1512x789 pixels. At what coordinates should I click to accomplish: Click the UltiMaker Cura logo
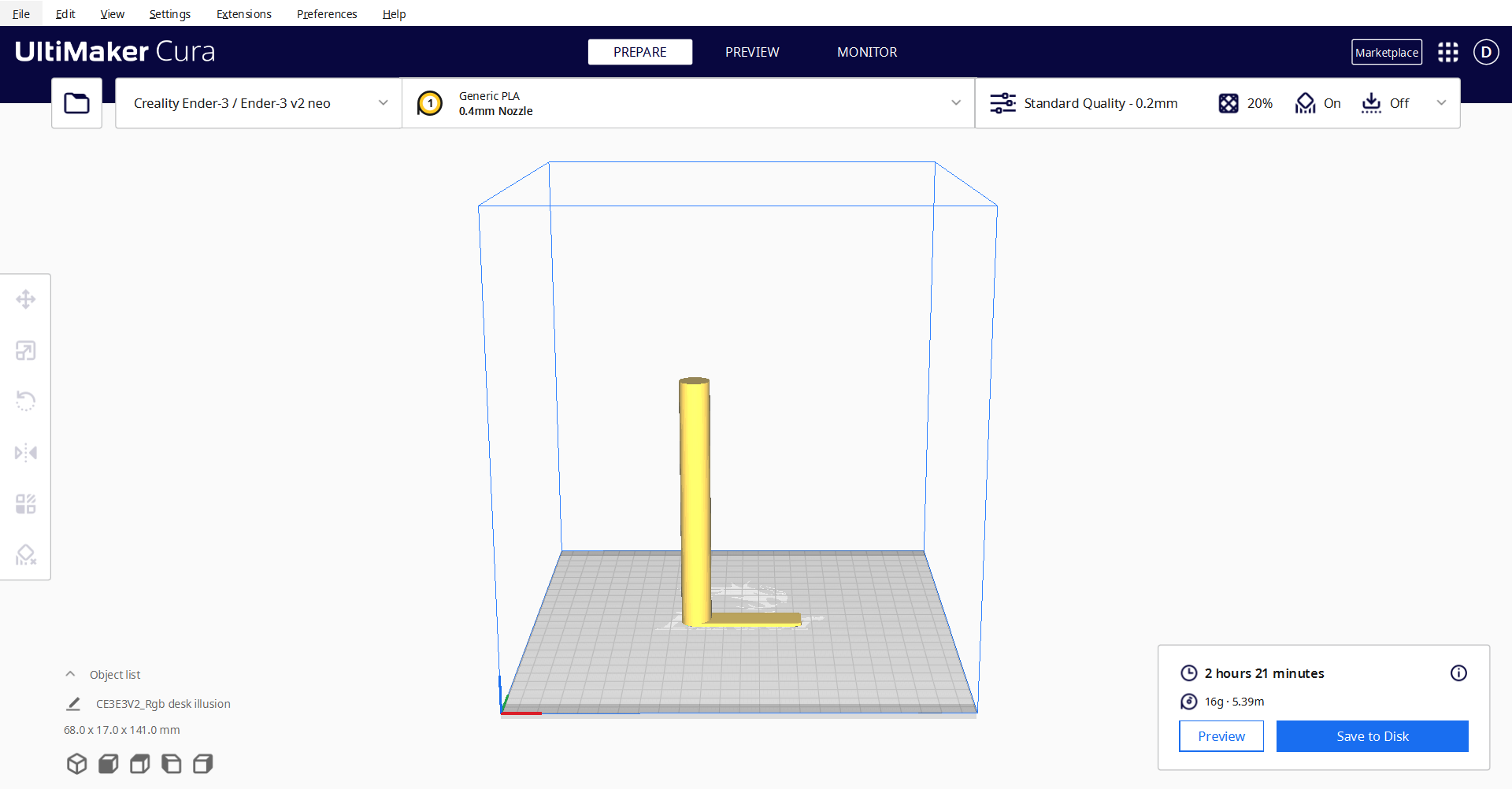115,51
